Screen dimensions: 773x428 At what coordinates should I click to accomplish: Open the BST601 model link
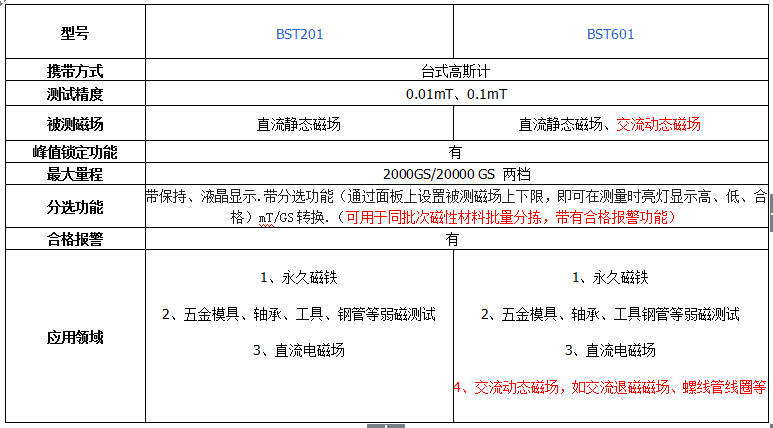[x=610, y=34]
